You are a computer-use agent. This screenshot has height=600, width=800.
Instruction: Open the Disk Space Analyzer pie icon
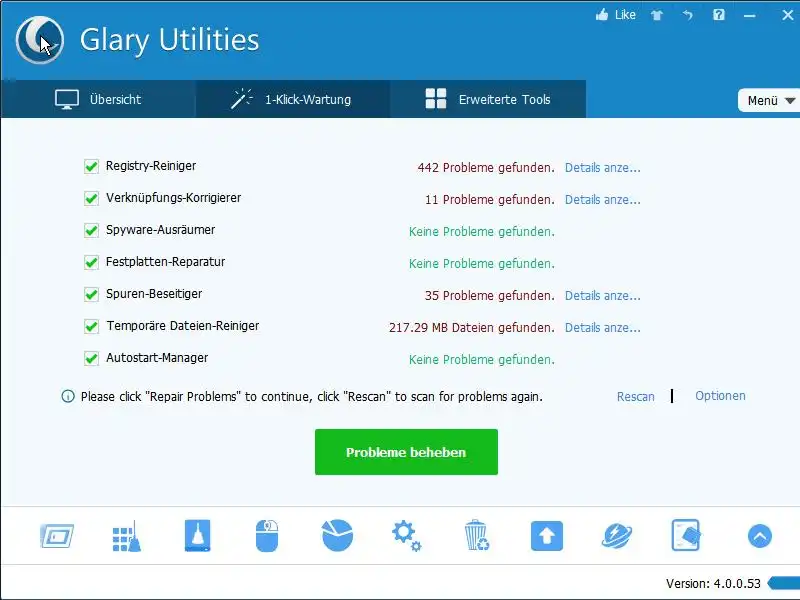coord(337,535)
